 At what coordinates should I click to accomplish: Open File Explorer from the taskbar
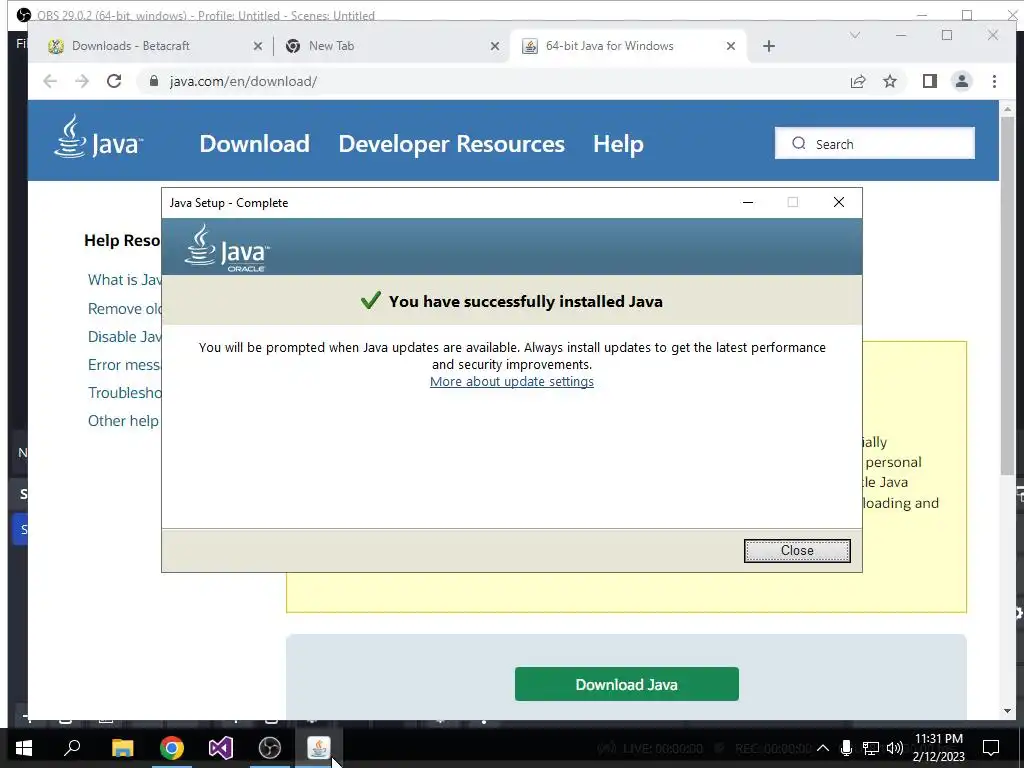[x=122, y=748]
